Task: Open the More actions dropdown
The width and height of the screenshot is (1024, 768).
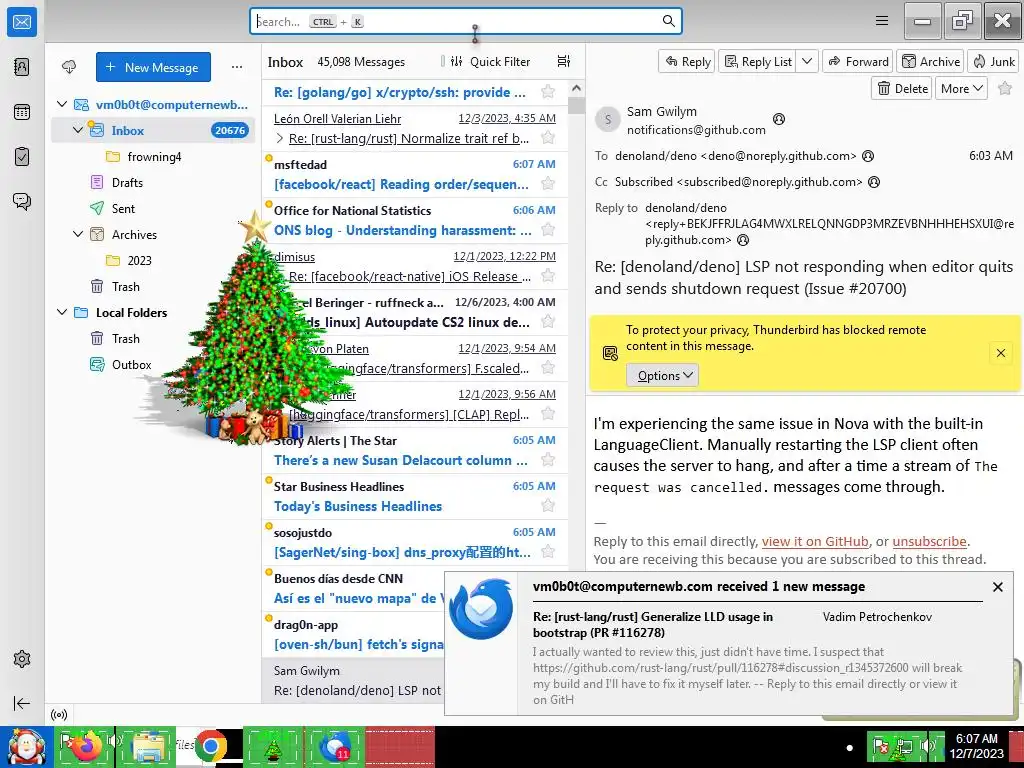Action: (x=961, y=88)
